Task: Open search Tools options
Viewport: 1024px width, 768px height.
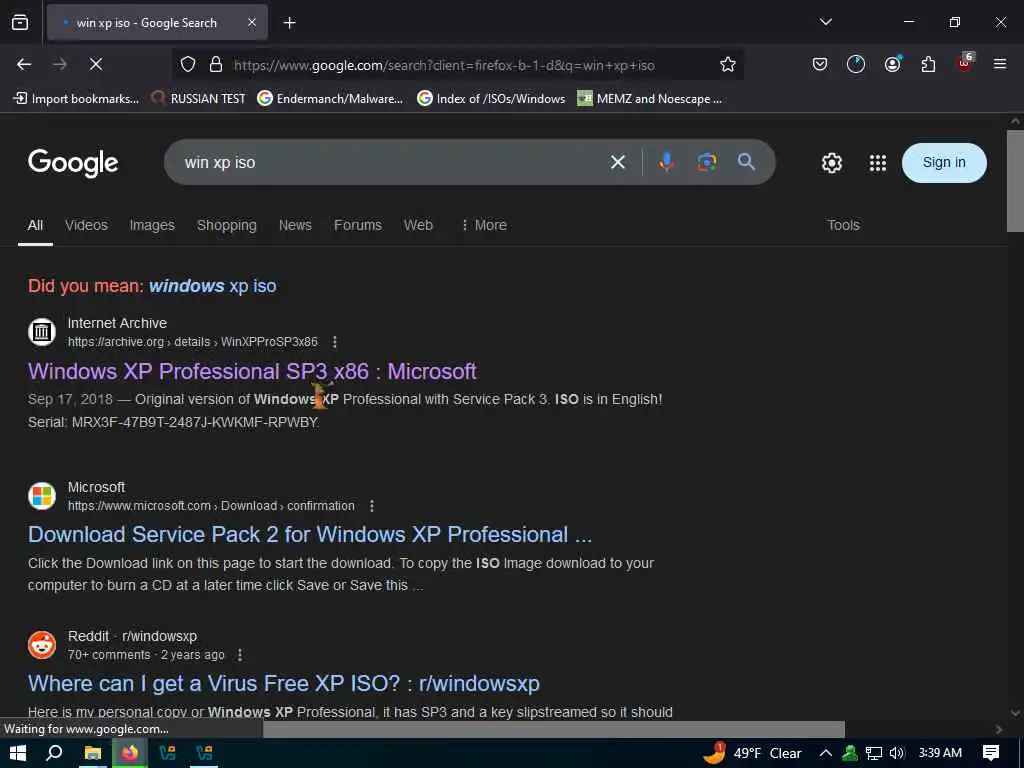Action: click(x=843, y=225)
